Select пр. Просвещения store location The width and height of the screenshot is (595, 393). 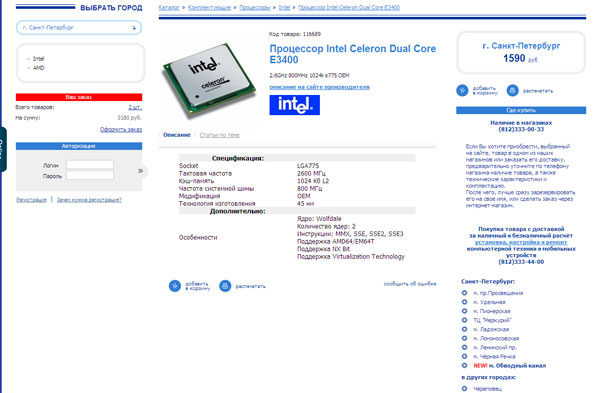[498, 293]
